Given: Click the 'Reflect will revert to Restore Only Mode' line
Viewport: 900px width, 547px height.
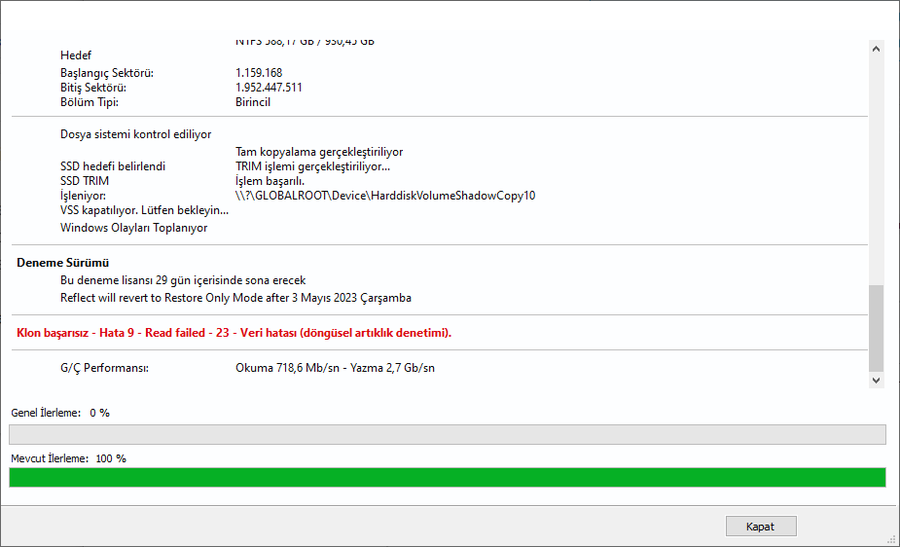Looking at the screenshot, I should click(236, 298).
